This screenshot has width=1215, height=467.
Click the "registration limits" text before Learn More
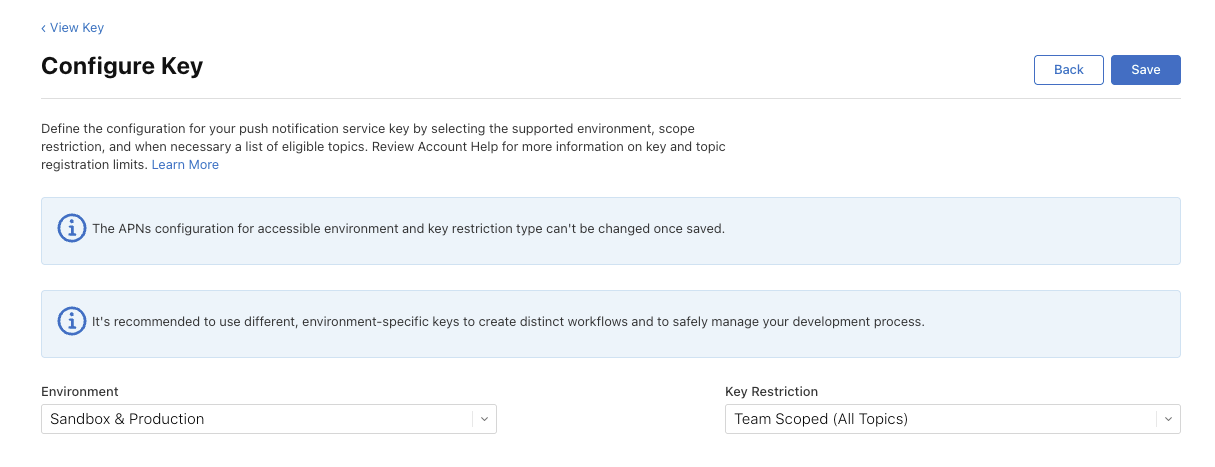pyautogui.click(x=94, y=165)
